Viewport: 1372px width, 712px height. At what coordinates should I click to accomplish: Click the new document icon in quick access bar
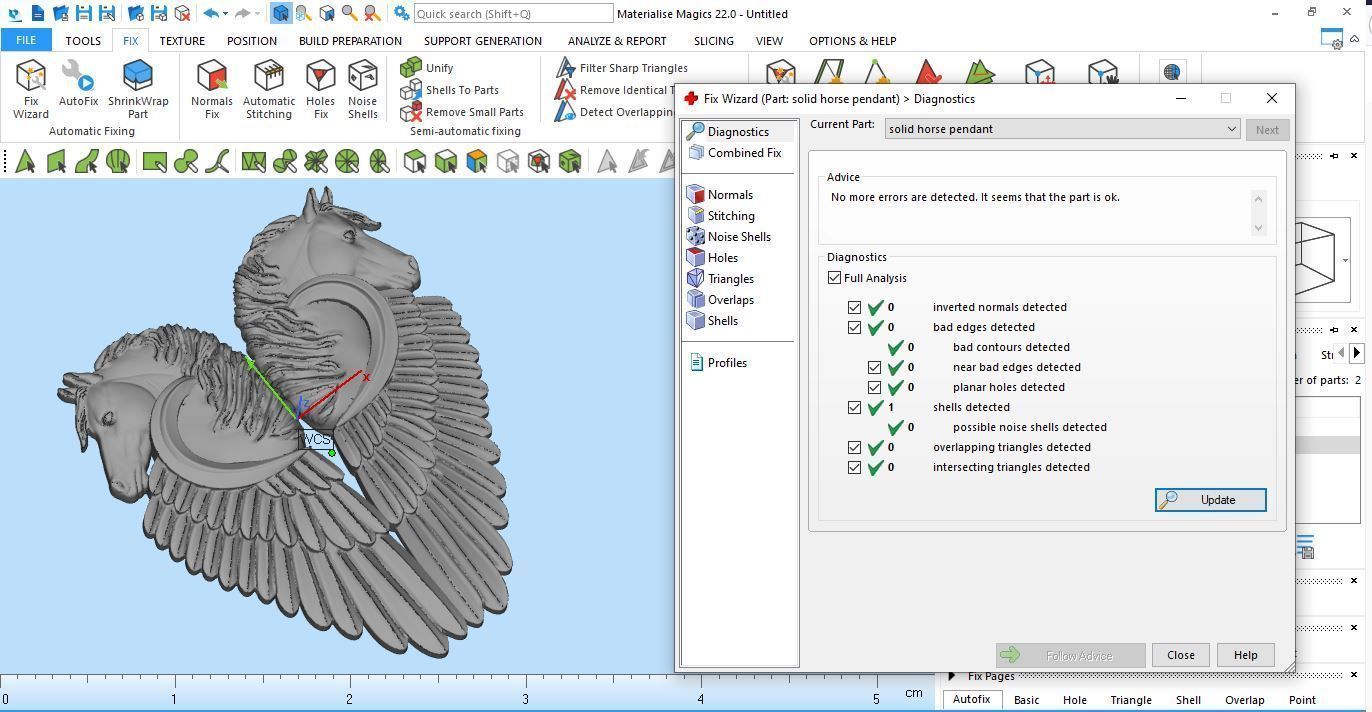(39, 13)
